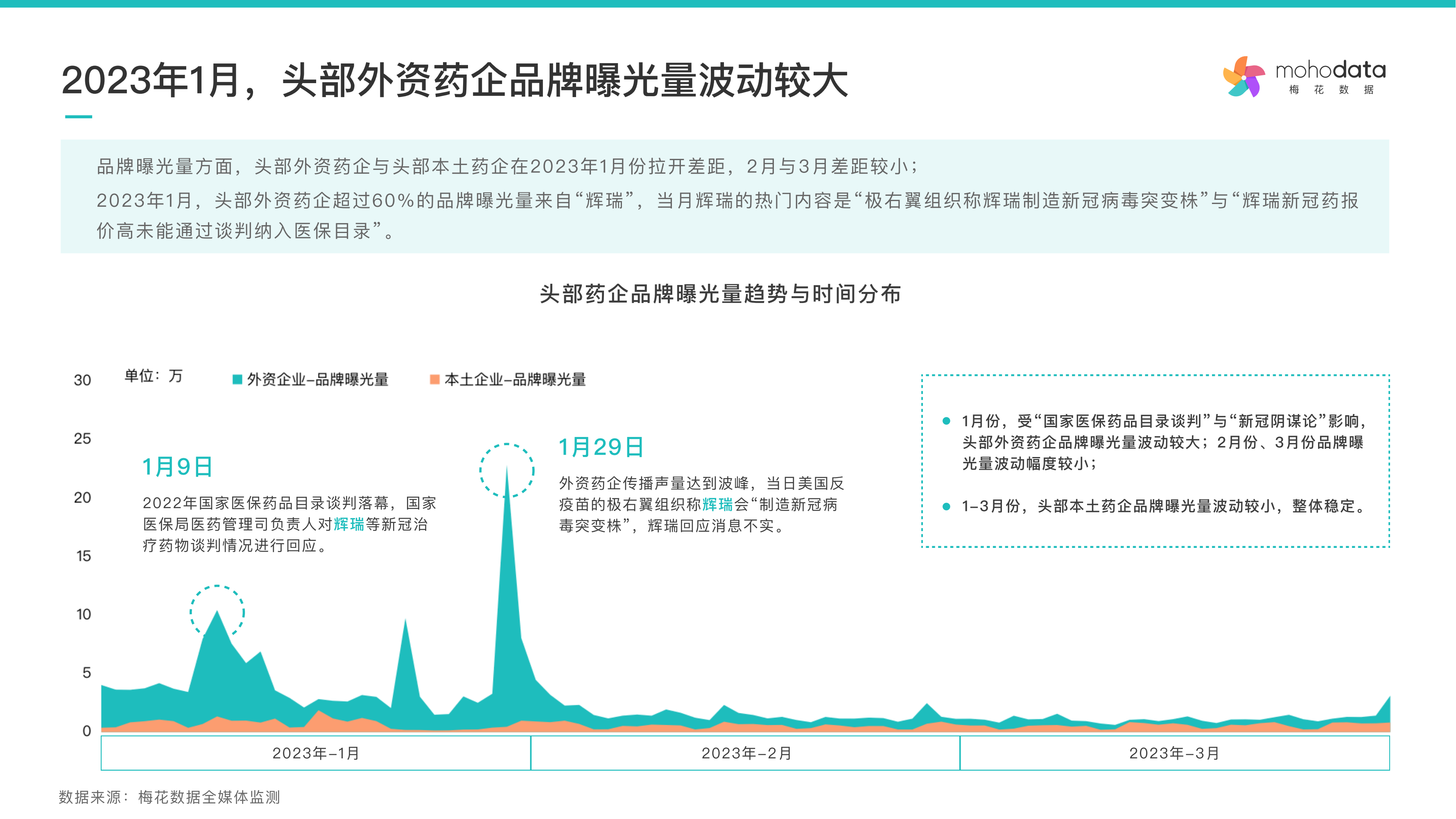Click the chart title 头部药企品牌曝光量趋势与时间分布

(720, 294)
